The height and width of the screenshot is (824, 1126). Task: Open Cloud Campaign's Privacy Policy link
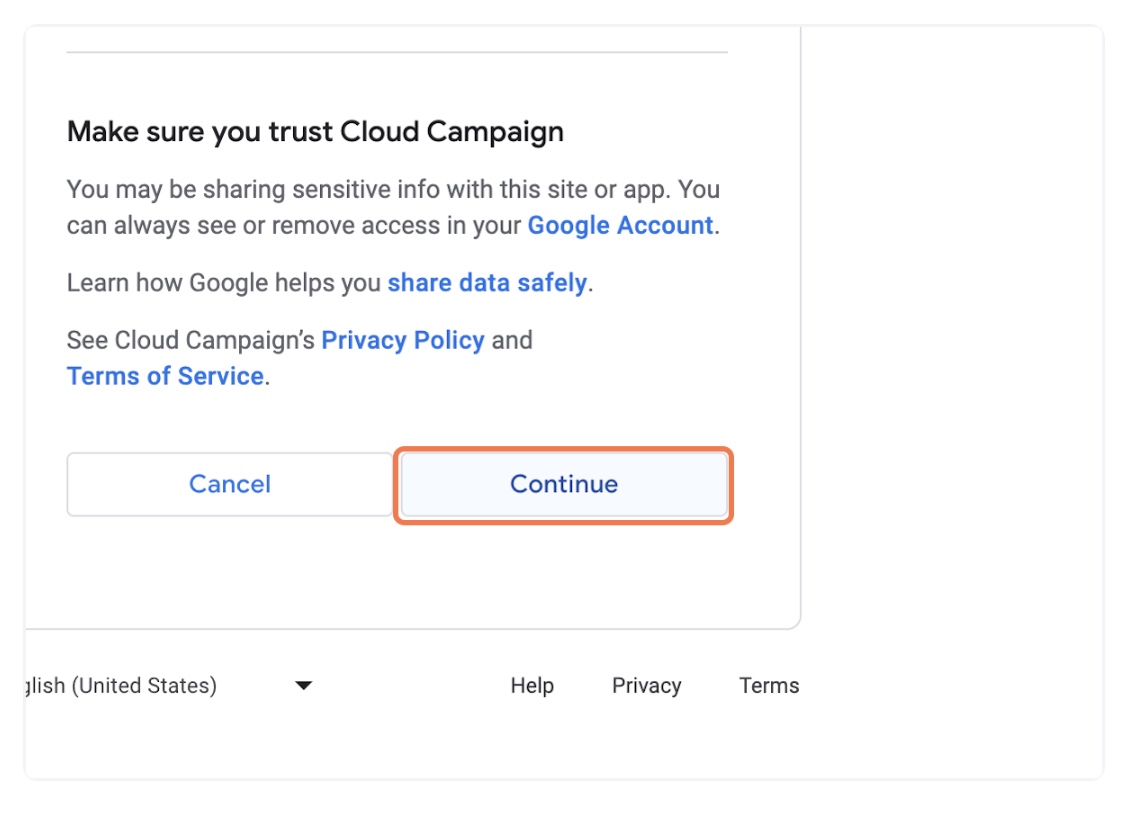point(403,340)
